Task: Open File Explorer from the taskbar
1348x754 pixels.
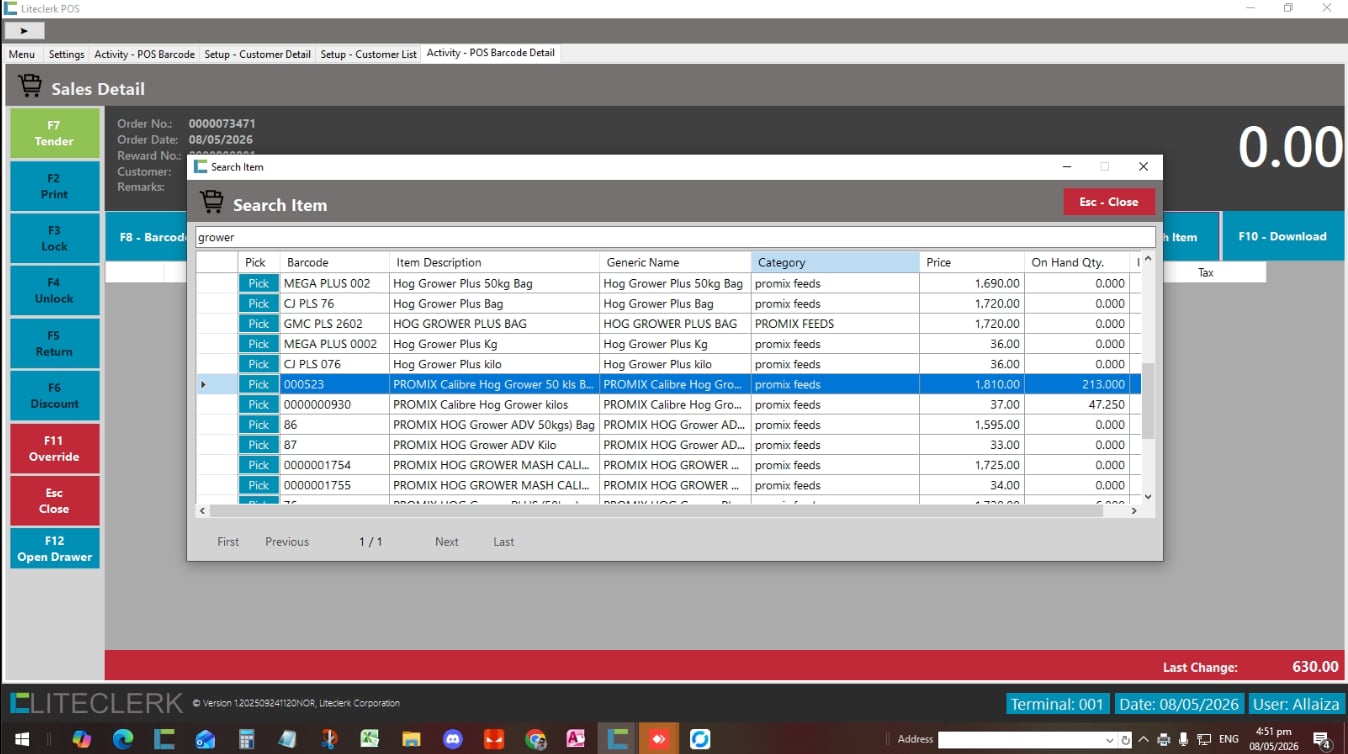Action: coord(411,739)
